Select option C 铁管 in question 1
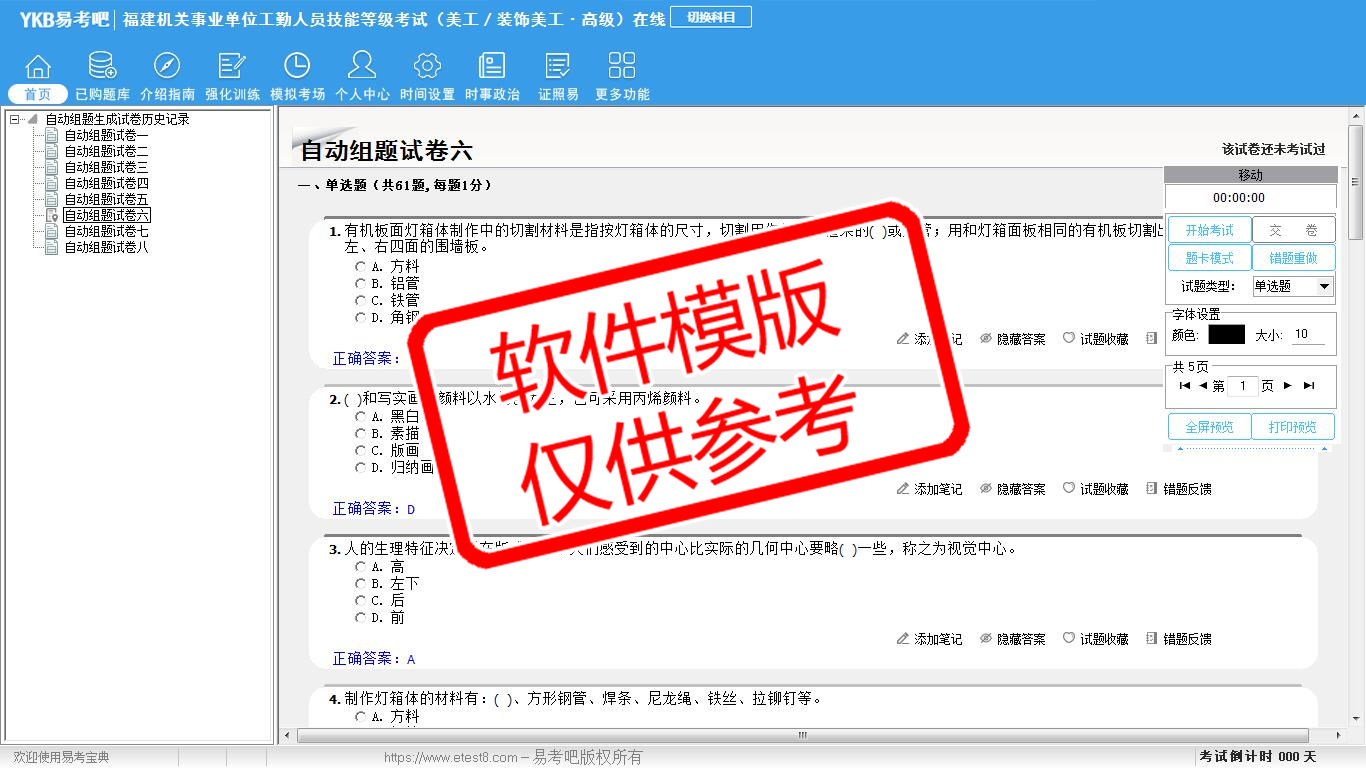This screenshot has width=1366, height=768. (x=361, y=301)
